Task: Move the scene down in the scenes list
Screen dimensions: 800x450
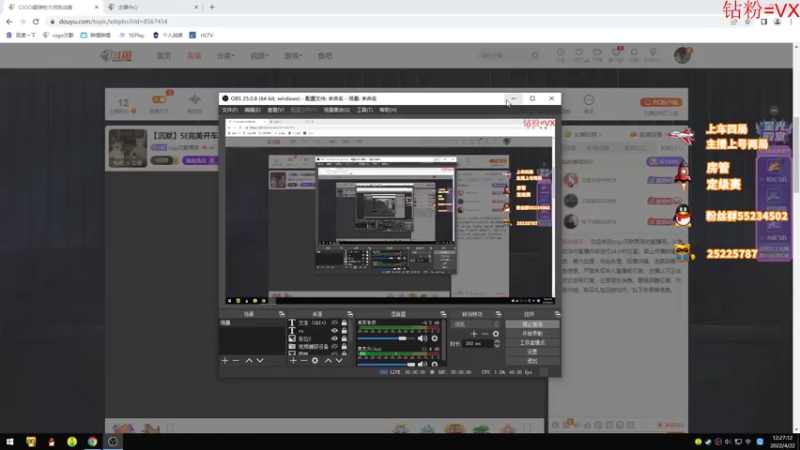Action: (260, 361)
